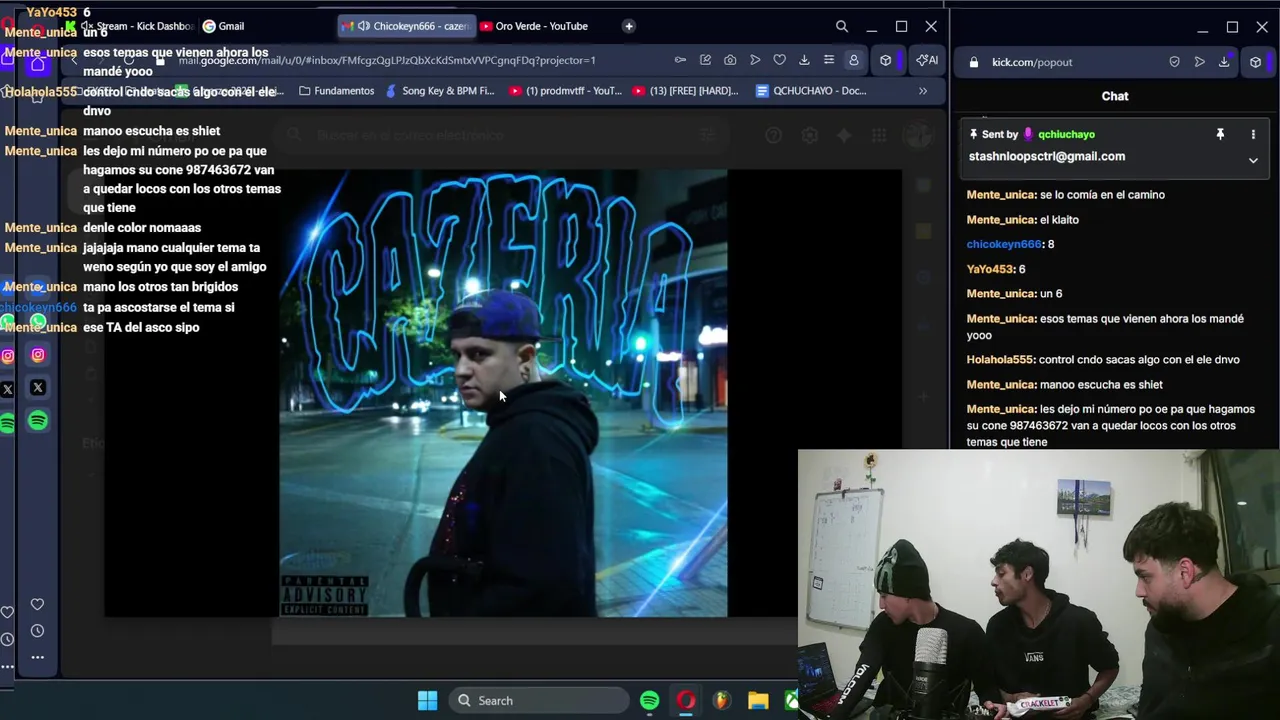Viewport: 1280px width, 720px height.
Task: Open the extensions cube in chat window
Action: (1256, 62)
